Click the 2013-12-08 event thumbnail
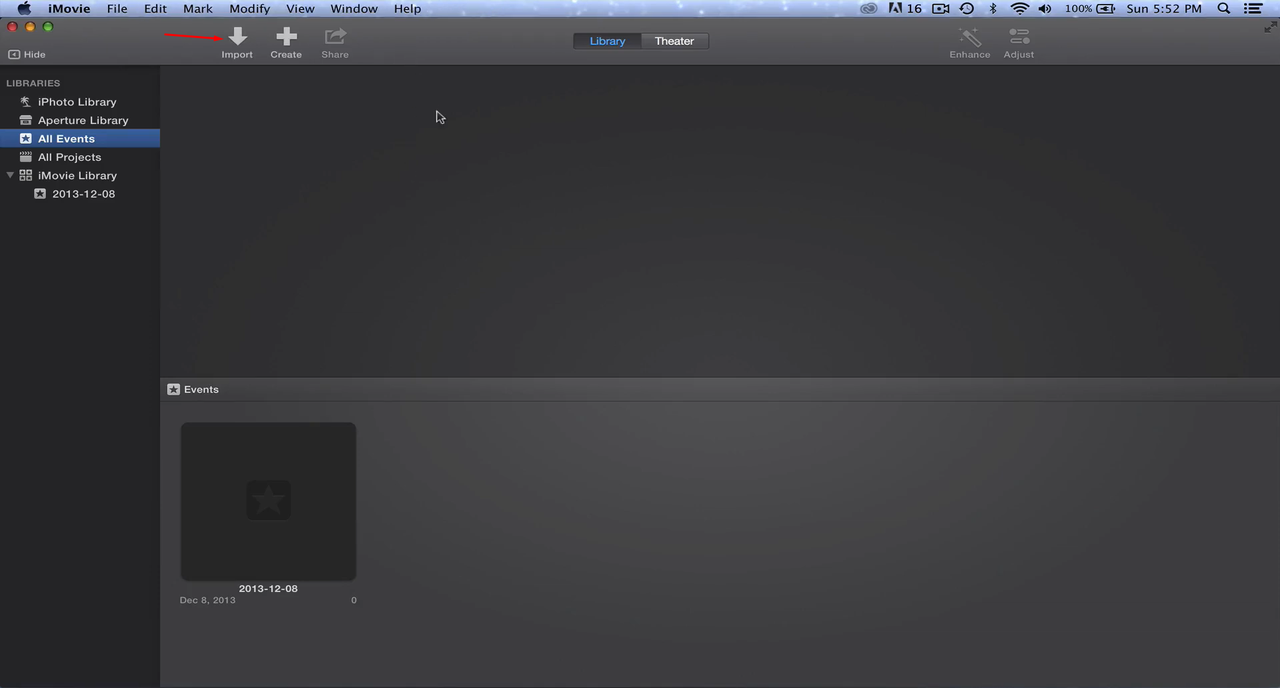This screenshot has height=688, width=1280. [x=268, y=501]
